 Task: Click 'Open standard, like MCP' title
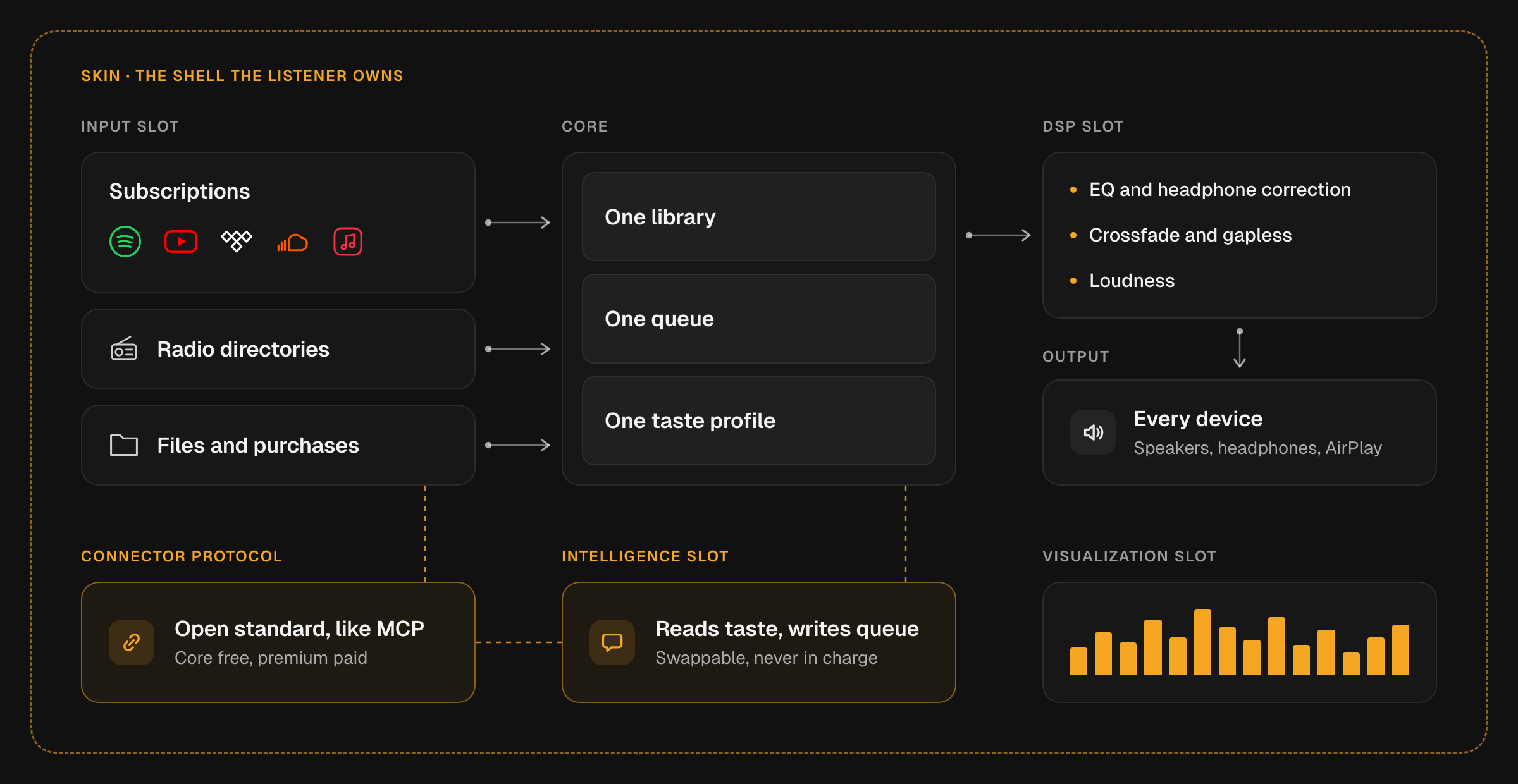tap(299, 628)
